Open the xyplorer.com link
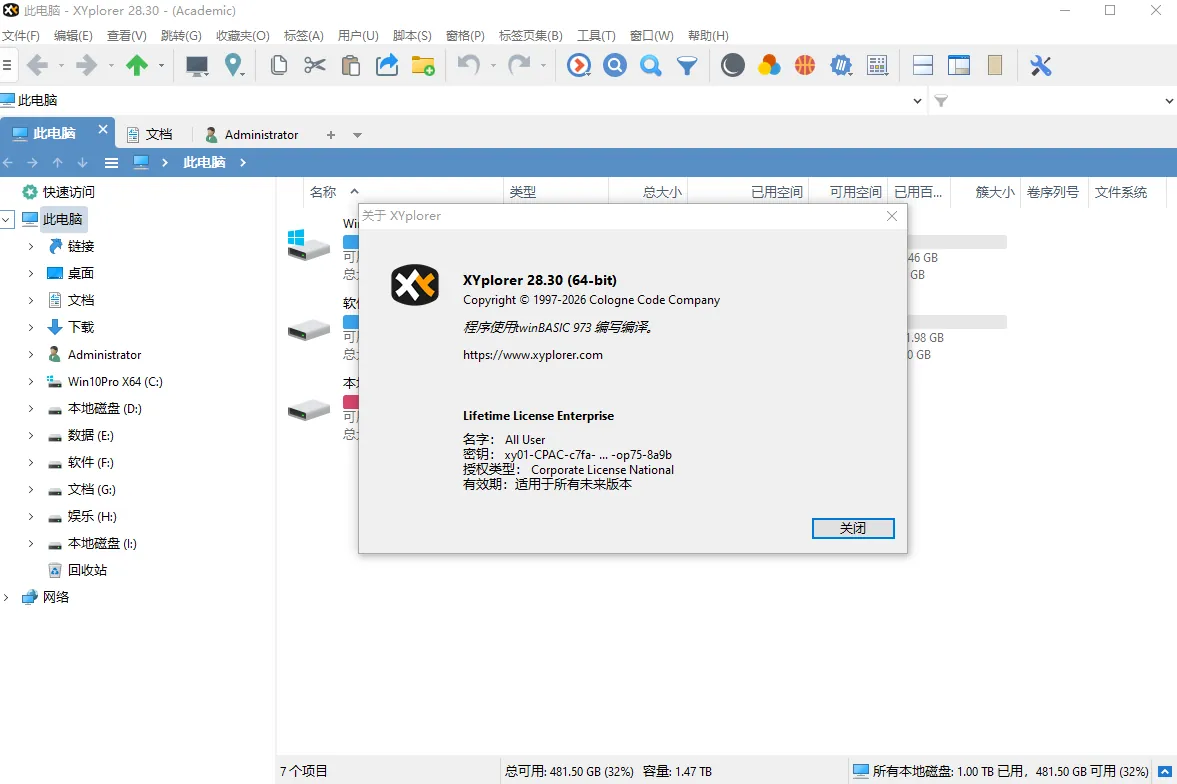1177x784 pixels. pyautogui.click(x=534, y=354)
